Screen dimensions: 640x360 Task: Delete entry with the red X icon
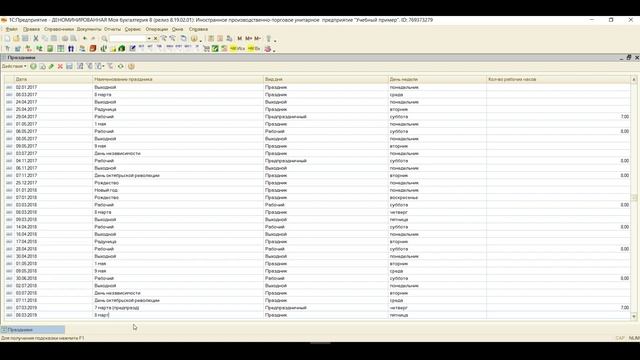[x=60, y=66]
